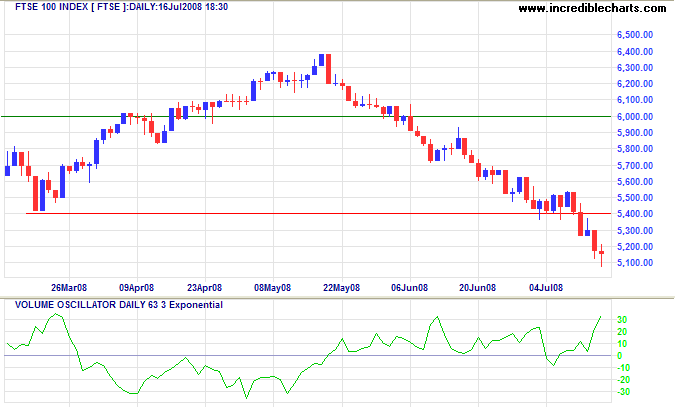The image size is (675, 410).
Task: Click the 5,400.00 price axis label
Action: point(635,214)
